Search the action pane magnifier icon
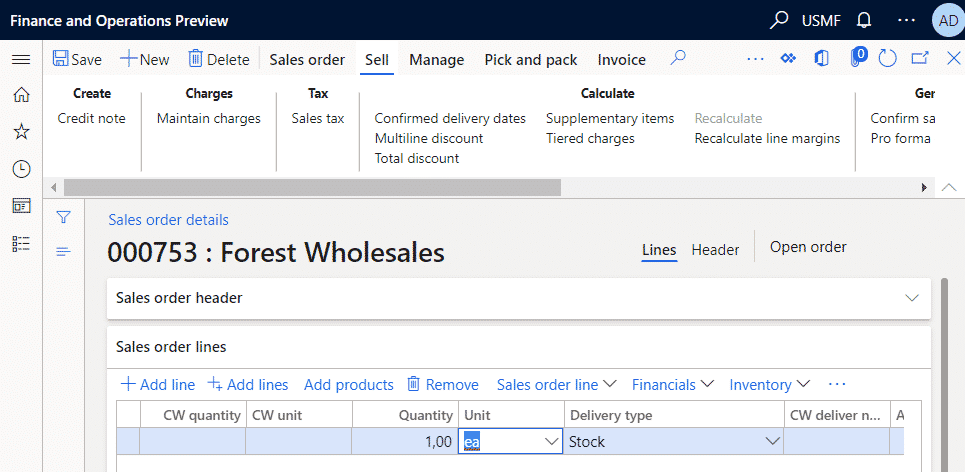Screen dimensions: 965x472 click(x=678, y=58)
